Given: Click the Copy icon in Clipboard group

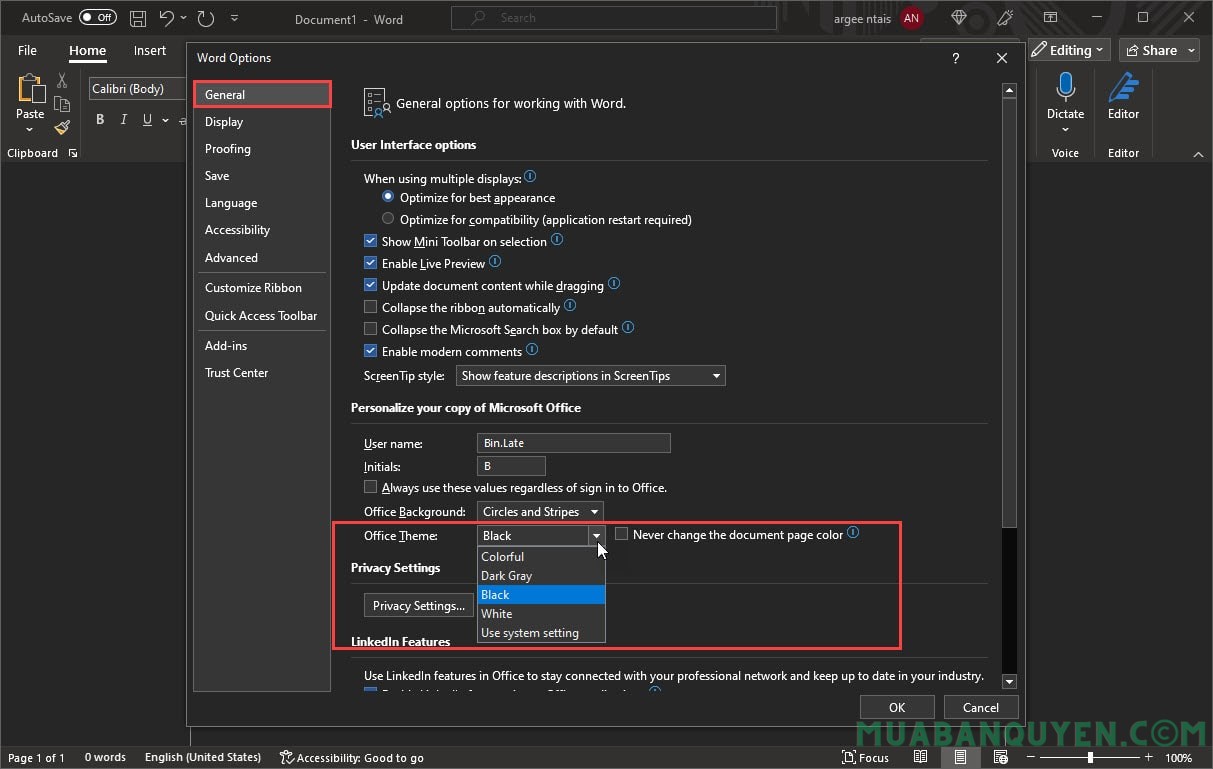Looking at the screenshot, I should click(x=62, y=104).
